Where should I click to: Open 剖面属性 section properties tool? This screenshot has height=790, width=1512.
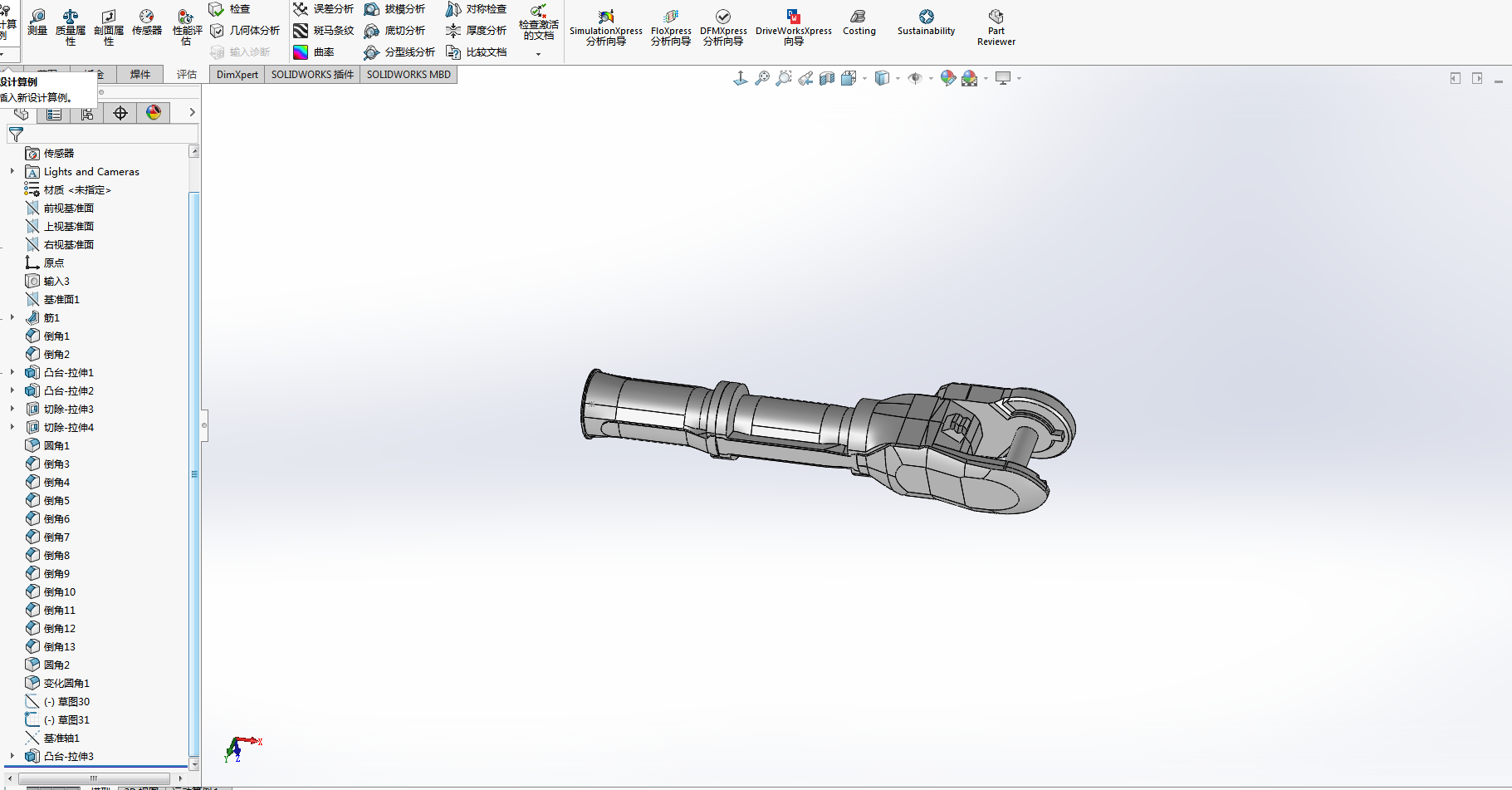click(109, 27)
